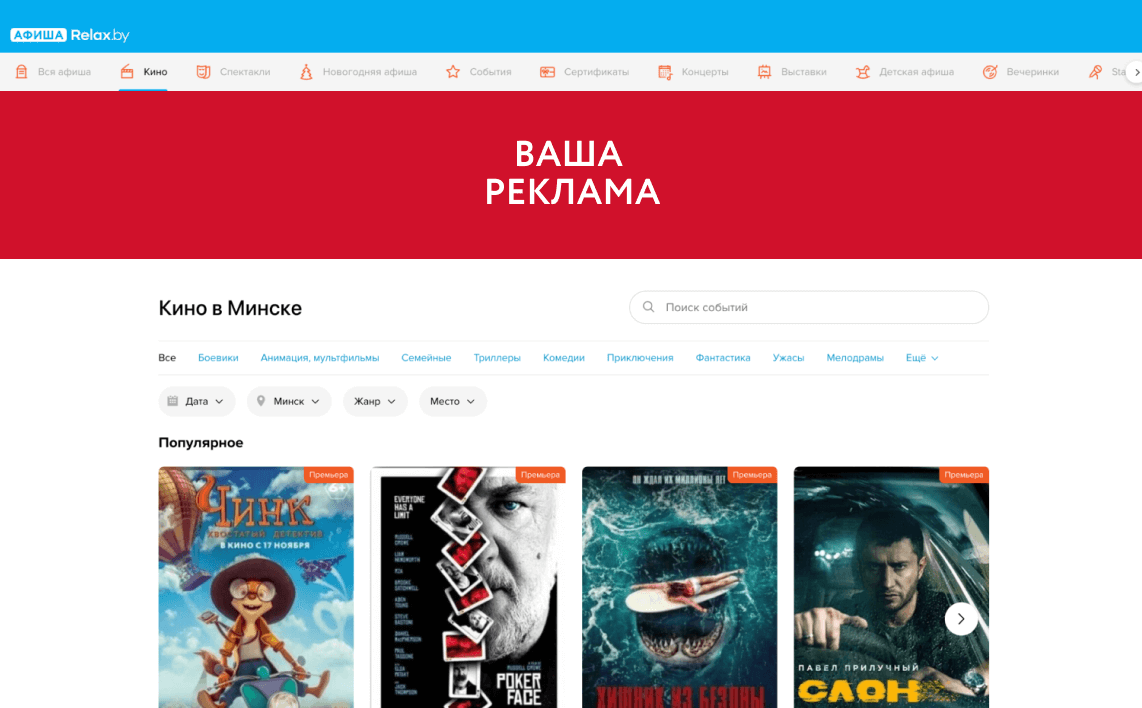Click the Спектакли theater mask icon

coord(203,72)
